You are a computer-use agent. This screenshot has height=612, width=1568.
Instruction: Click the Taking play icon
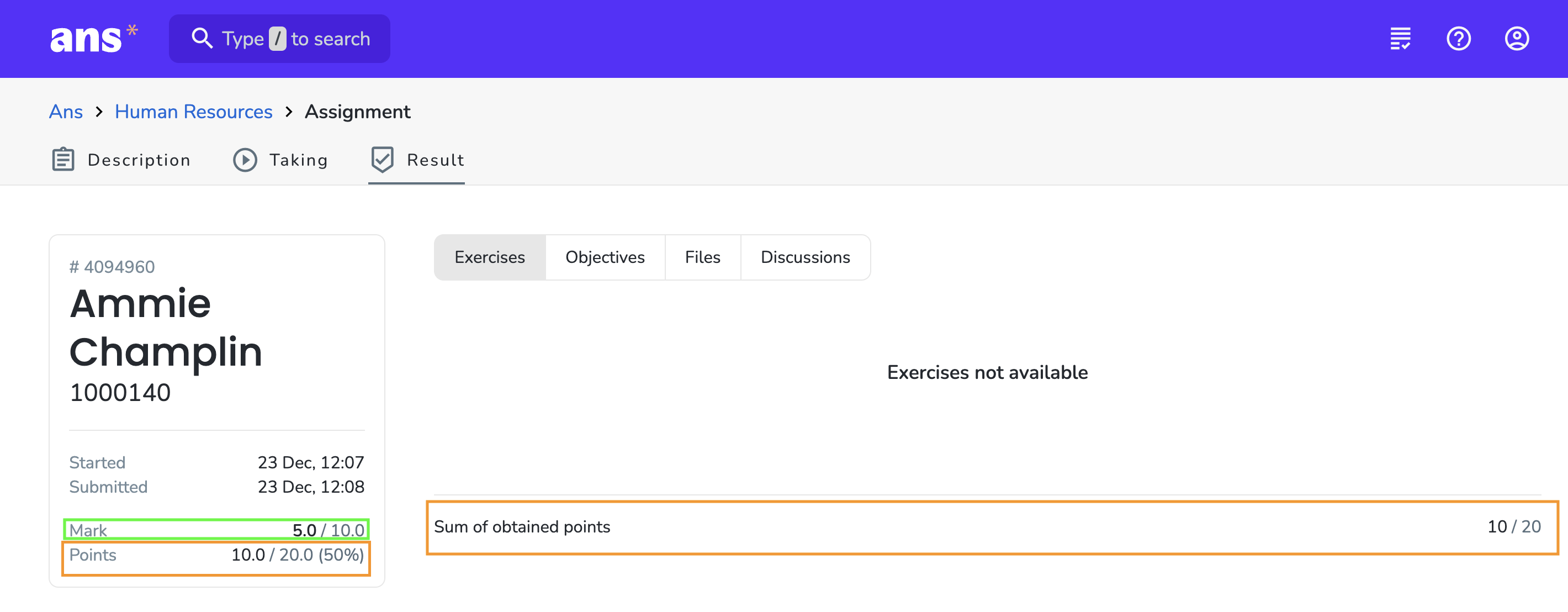[245, 160]
